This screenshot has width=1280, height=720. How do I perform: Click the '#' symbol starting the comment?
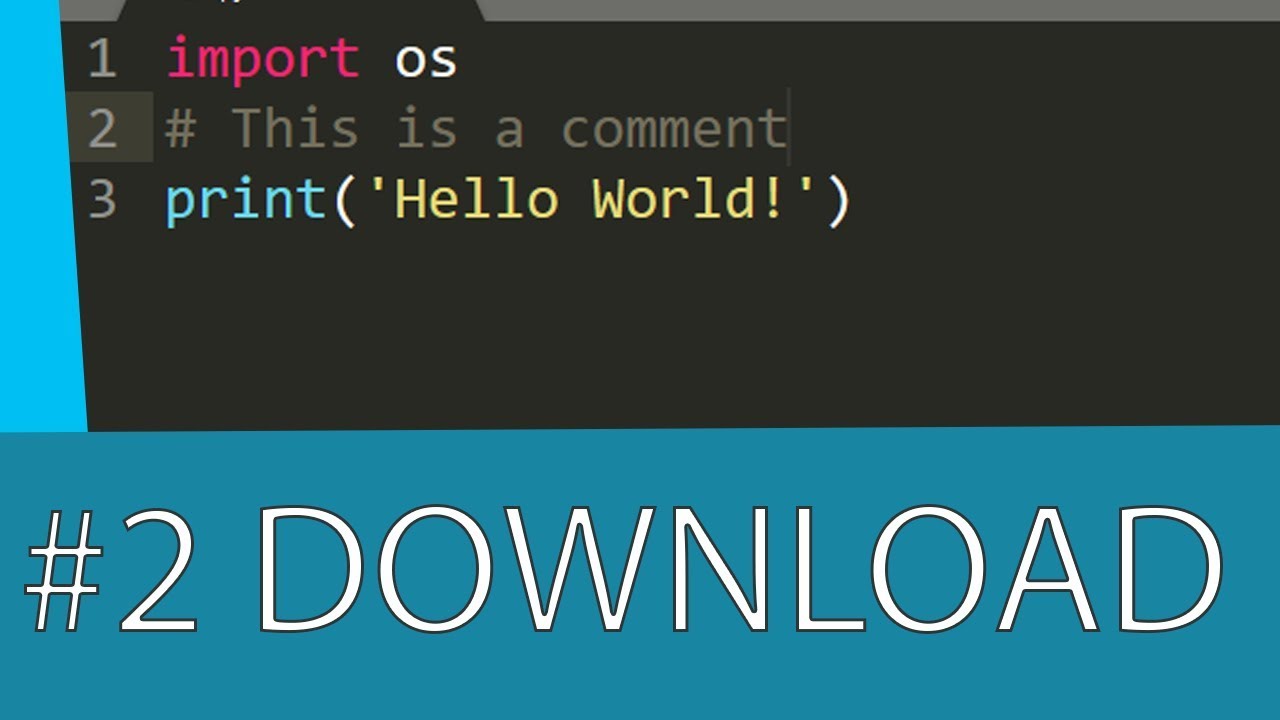pyautogui.click(x=180, y=129)
